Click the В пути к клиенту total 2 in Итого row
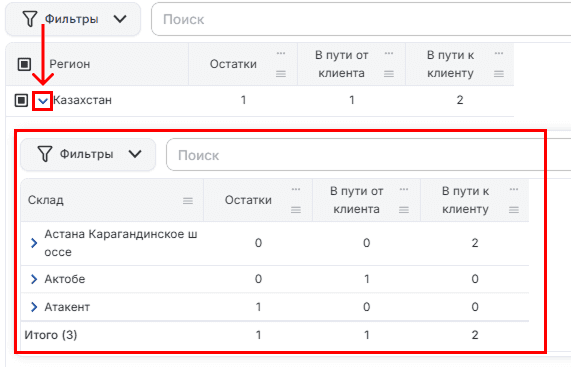This screenshot has height=367, width=571. [x=475, y=335]
